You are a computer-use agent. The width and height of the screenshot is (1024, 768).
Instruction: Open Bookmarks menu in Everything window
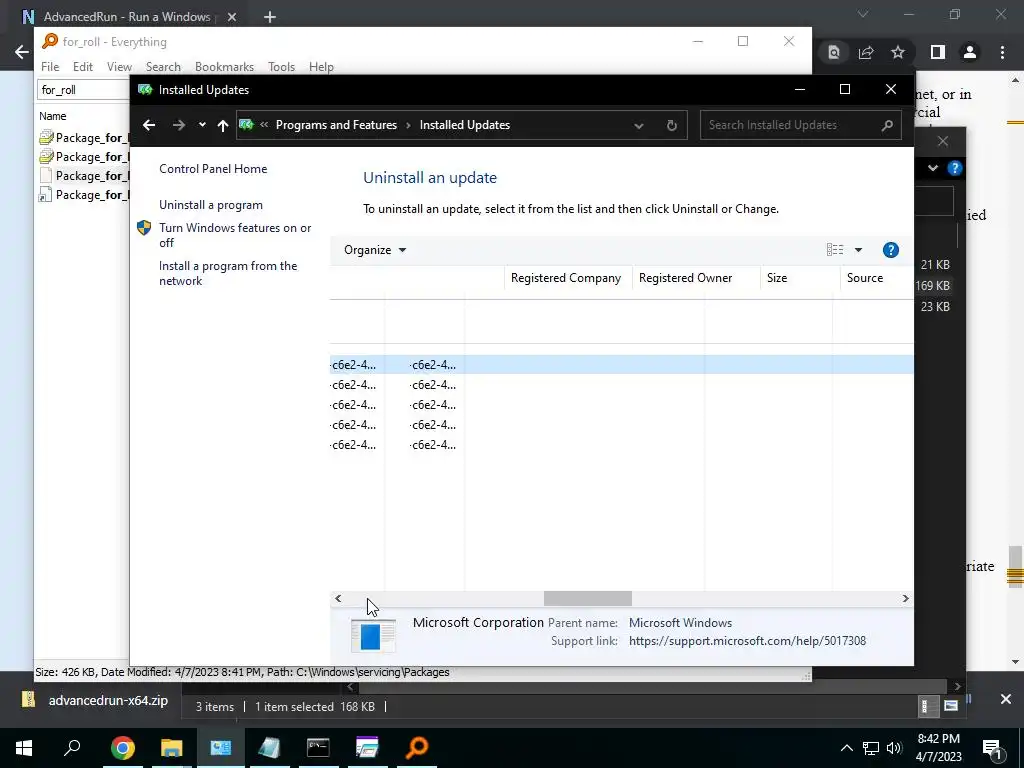click(x=224, y=67)
